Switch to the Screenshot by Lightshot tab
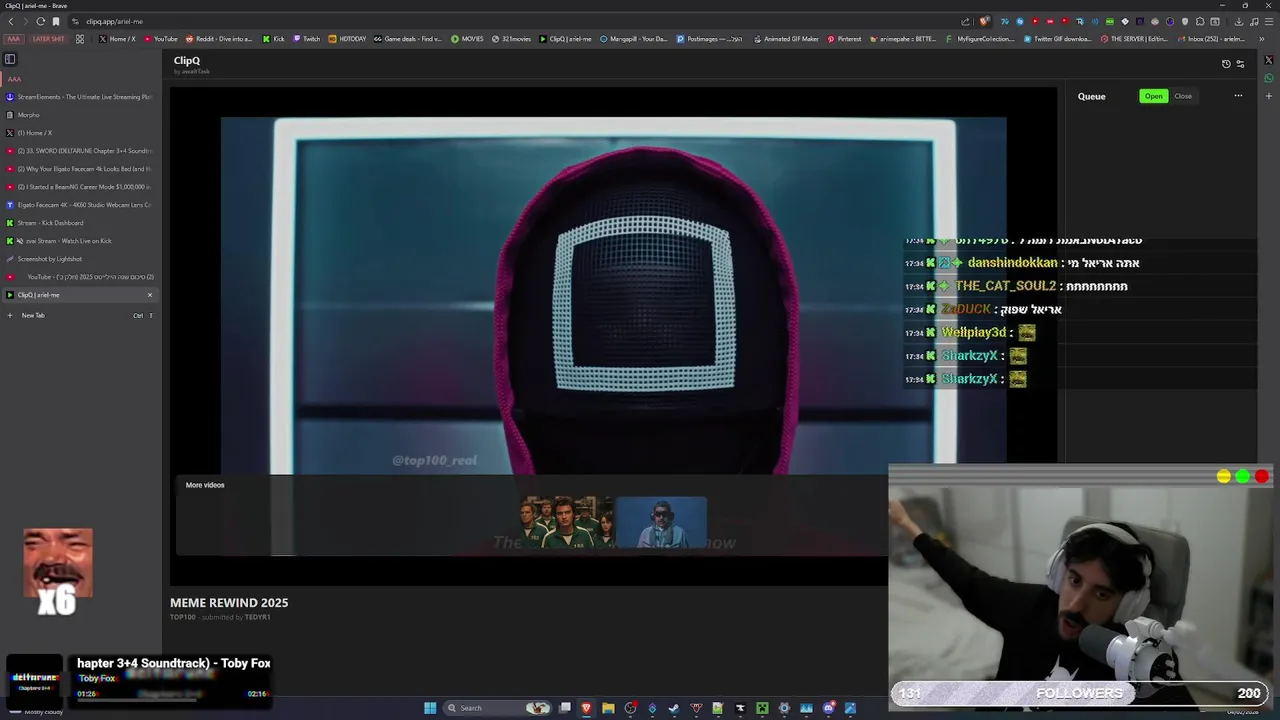The height and width of the screenshot is (720, 1280). coord(81,259)
